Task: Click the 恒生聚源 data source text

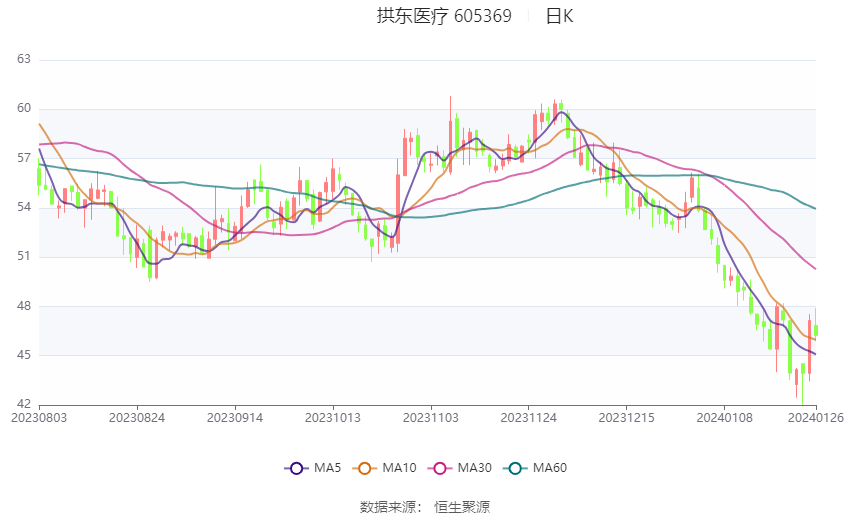Action: [462, 507]
